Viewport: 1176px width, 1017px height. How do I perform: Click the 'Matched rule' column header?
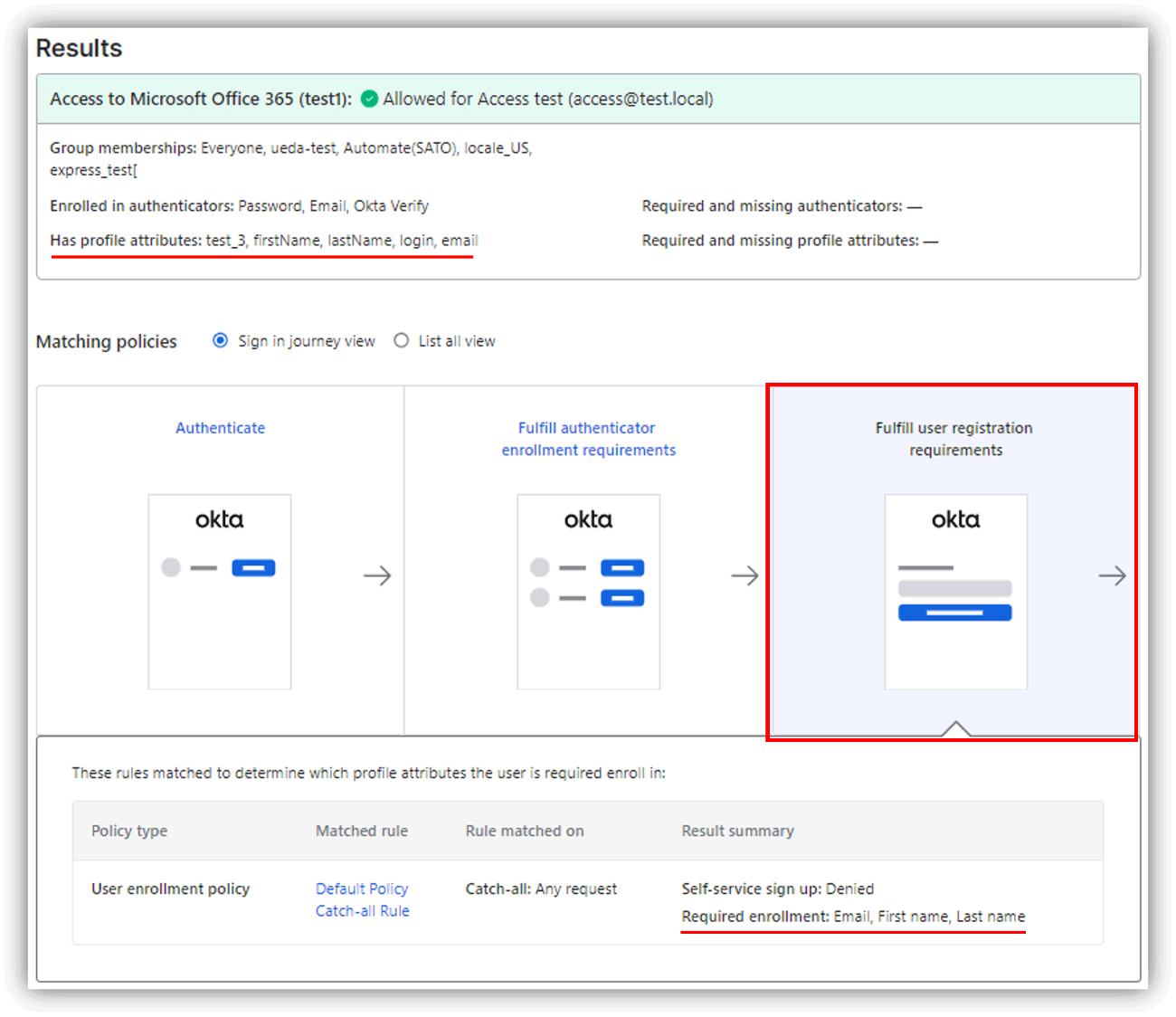362,831
